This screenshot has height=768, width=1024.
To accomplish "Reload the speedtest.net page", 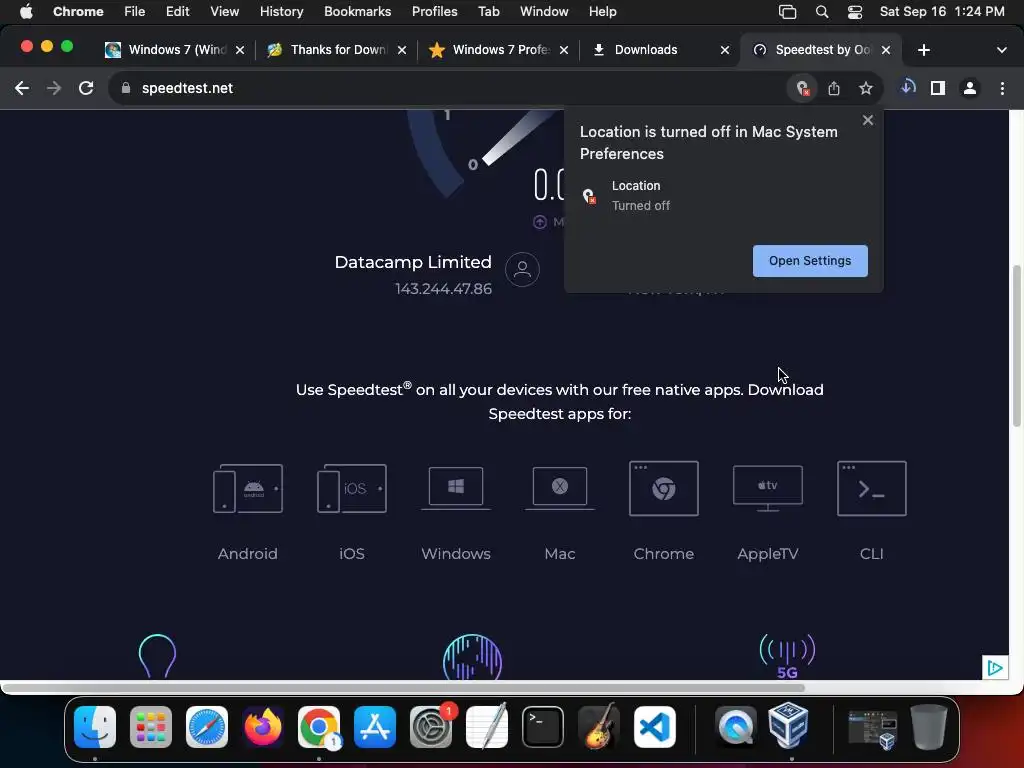I will (86, 88).
